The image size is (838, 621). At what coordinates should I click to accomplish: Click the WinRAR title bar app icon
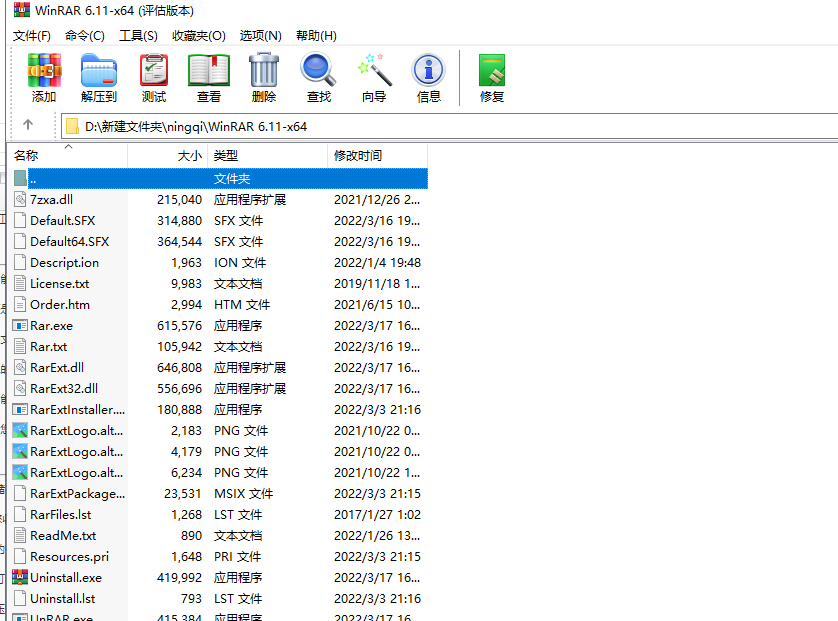[x=22, y=10]
